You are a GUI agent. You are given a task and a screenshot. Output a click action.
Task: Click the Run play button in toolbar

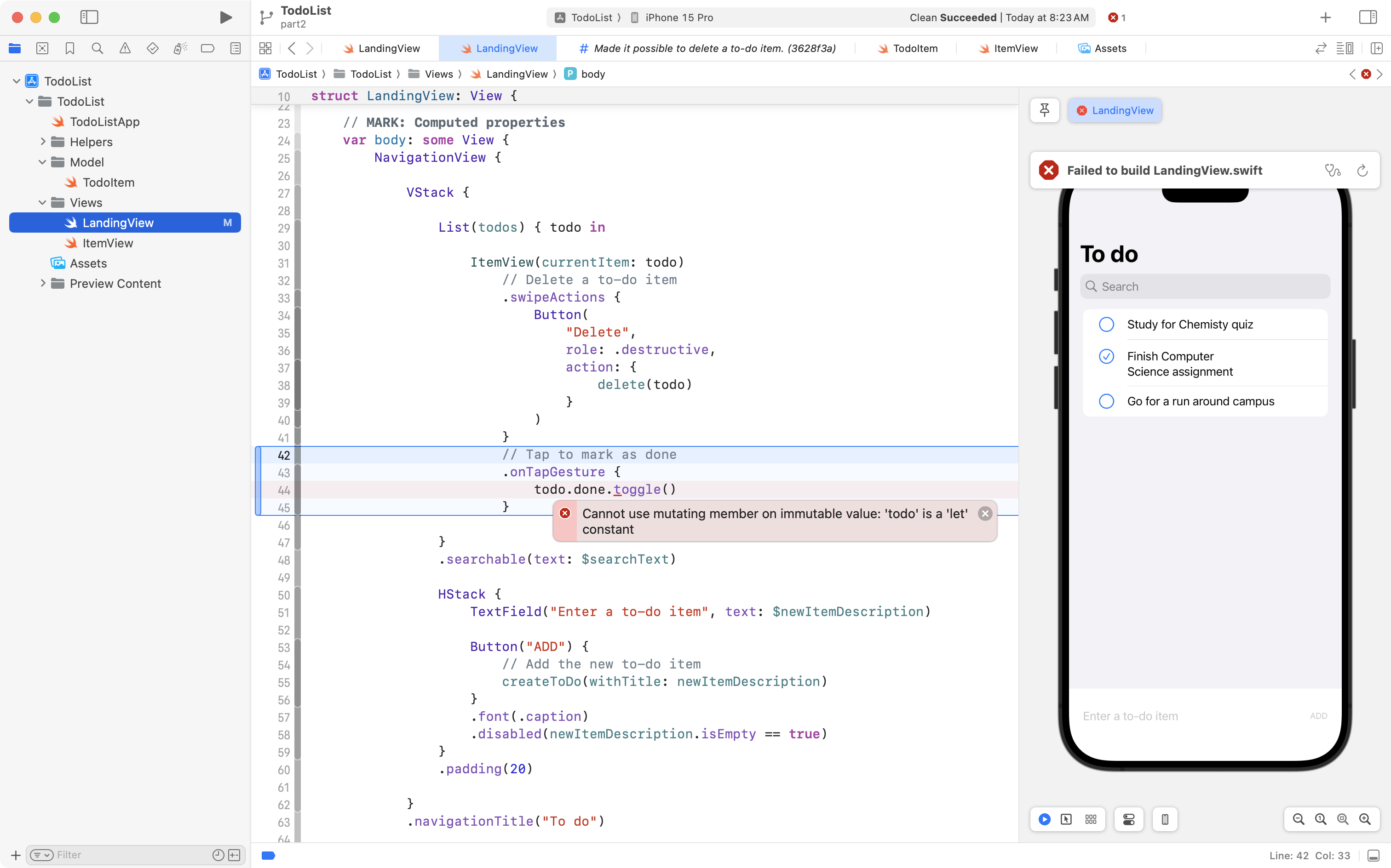pyautogui.click(x=226, y=17)
